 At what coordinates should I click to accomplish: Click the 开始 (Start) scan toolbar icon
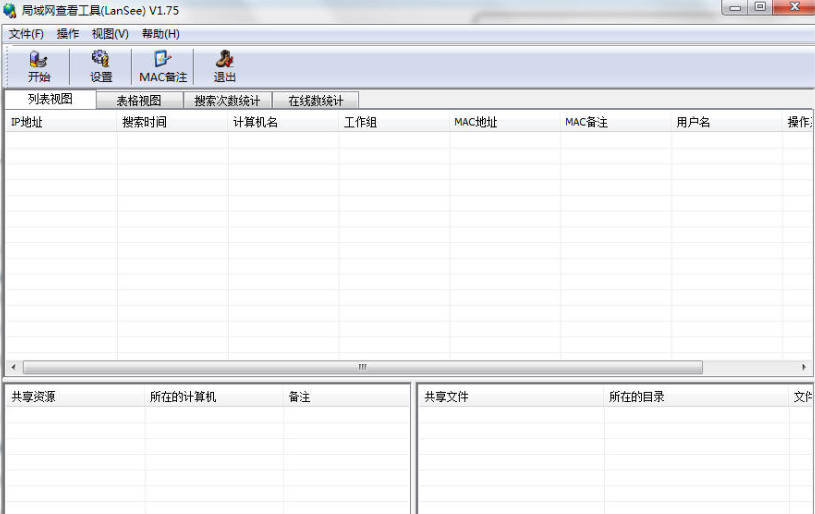point(39,67)
